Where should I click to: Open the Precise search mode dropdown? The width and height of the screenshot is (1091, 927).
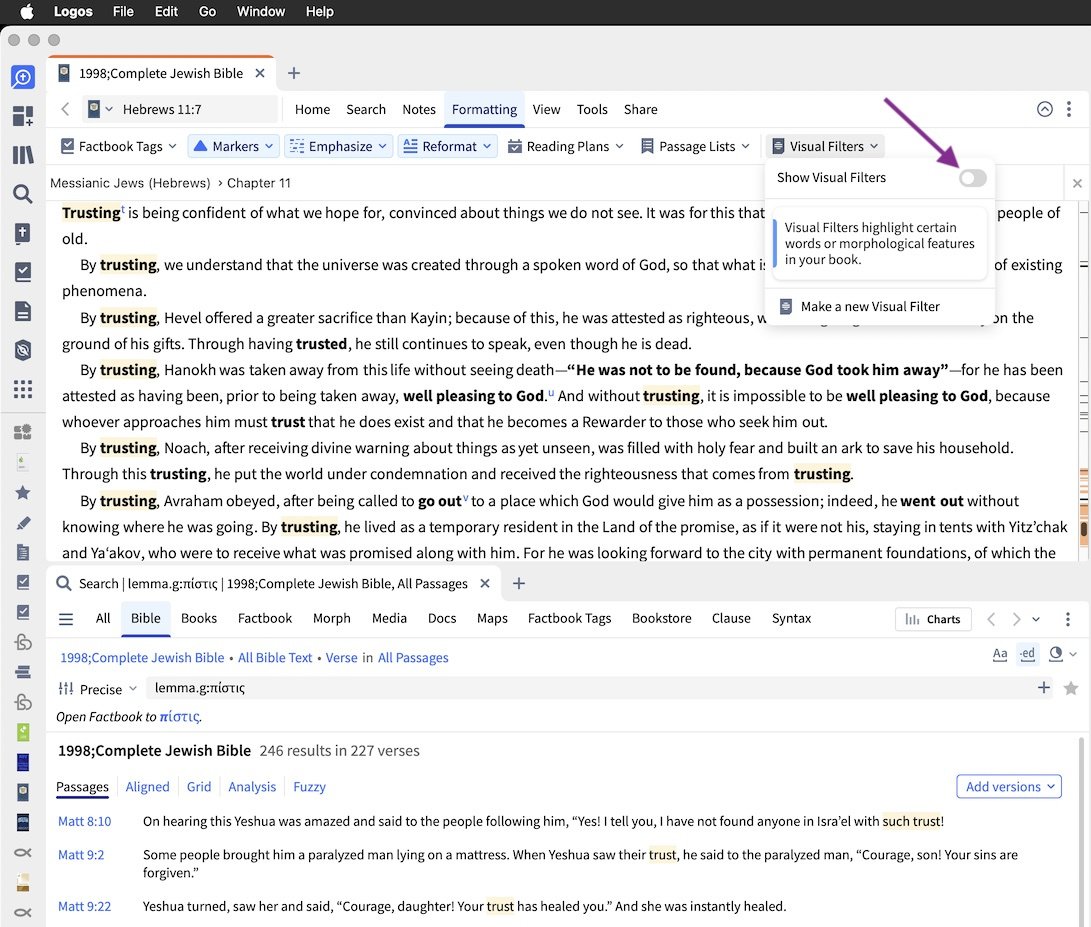(98, 689)
